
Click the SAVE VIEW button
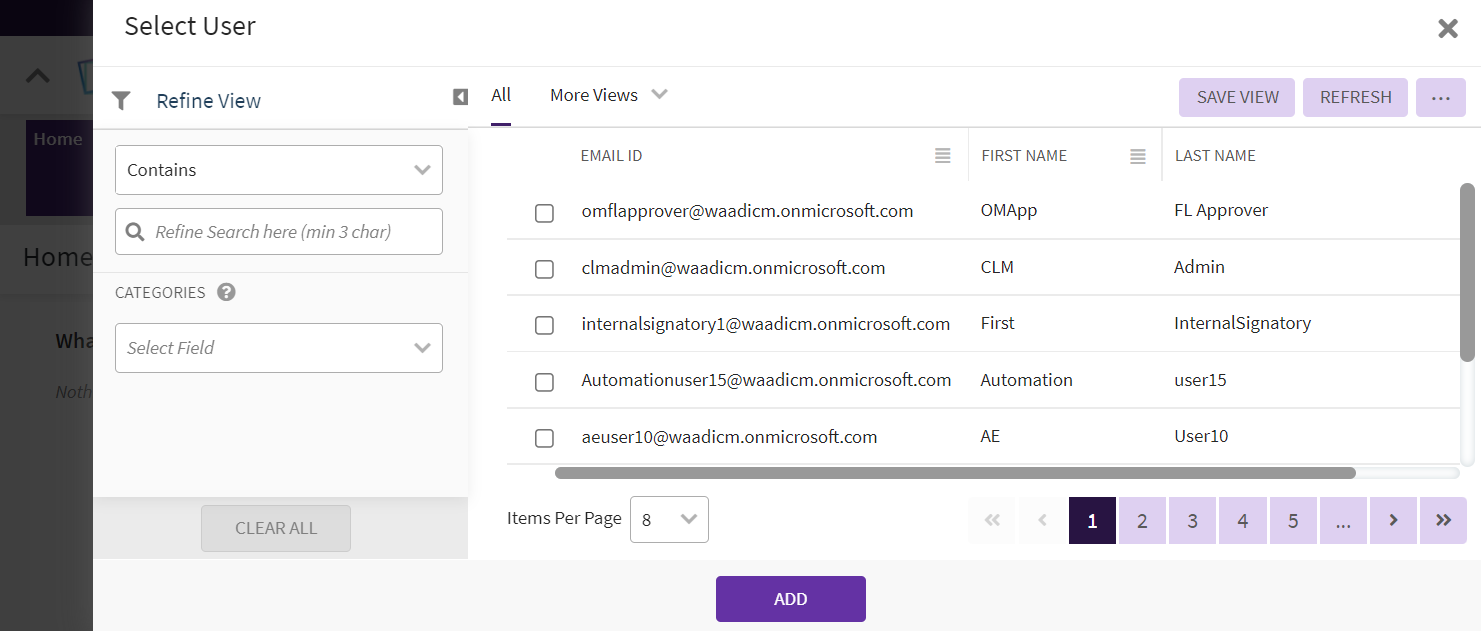click(1237, 98)
